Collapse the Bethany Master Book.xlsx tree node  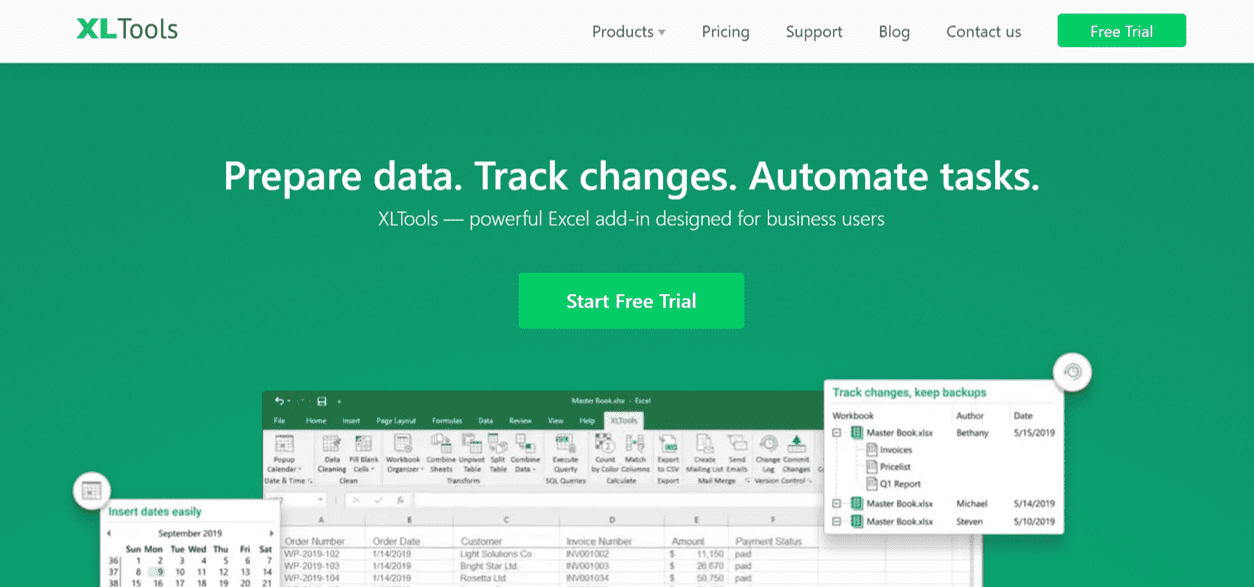(837, 433)
